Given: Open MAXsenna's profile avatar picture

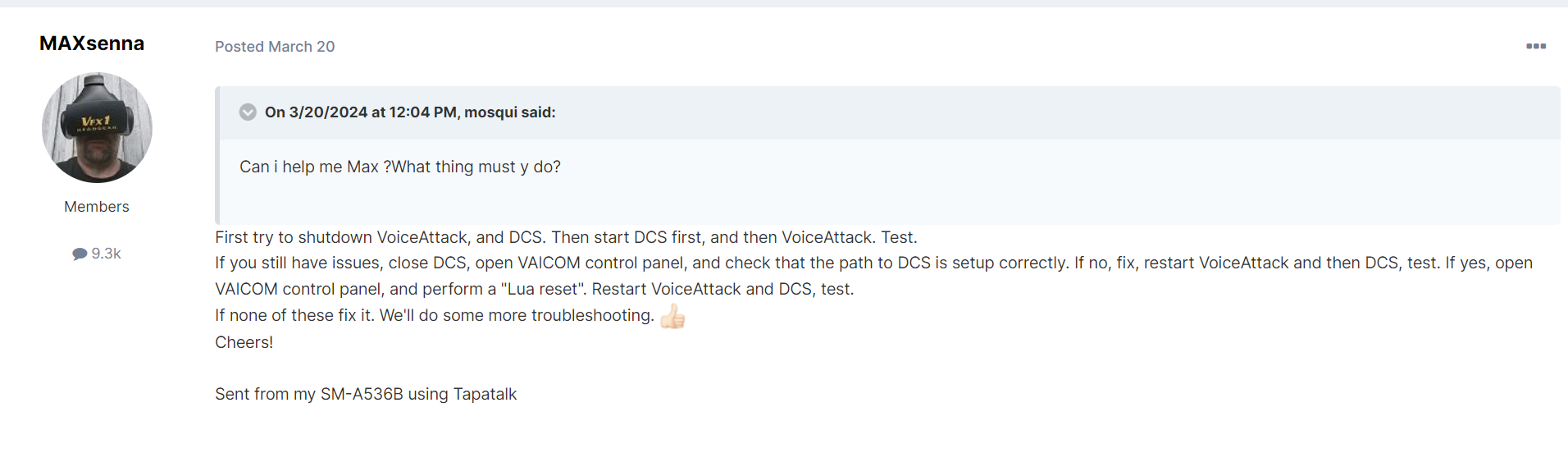Looking at the screenshot, I should [97, 127].
